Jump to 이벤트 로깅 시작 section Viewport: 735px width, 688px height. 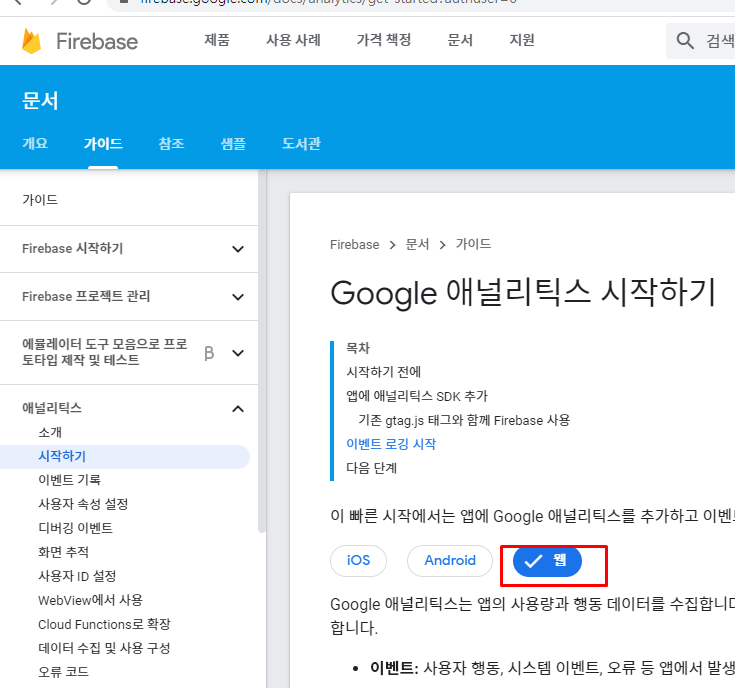(391, 444)
